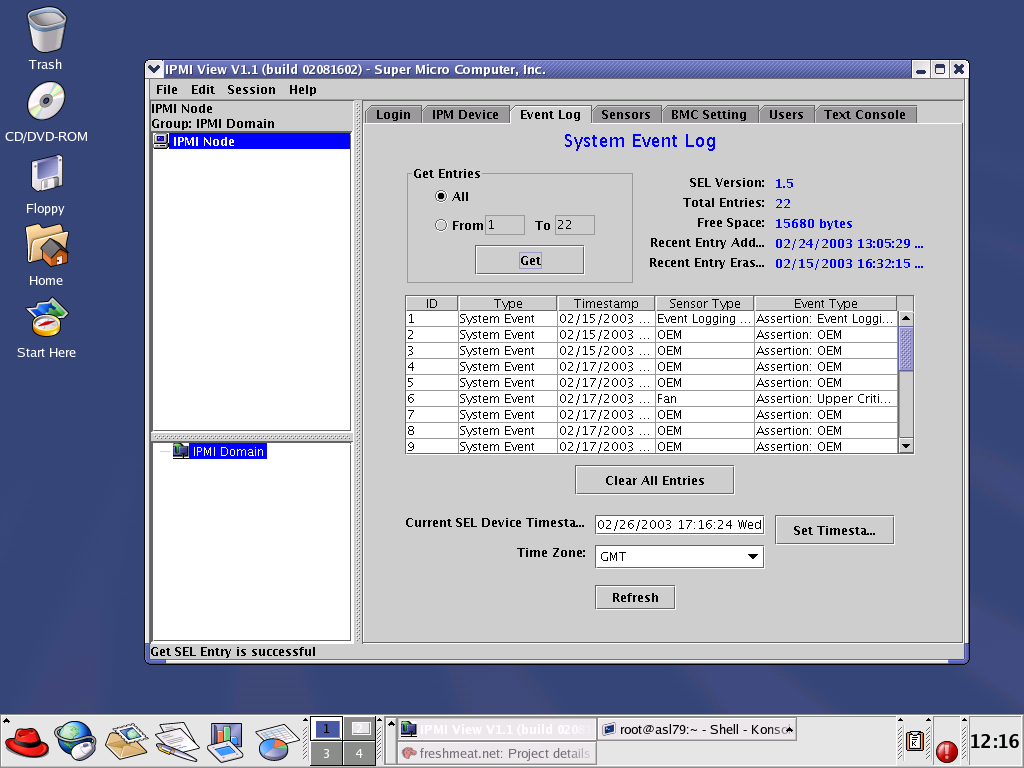Select the Event Log tab
1024x768 pixels.
(551, 114)
